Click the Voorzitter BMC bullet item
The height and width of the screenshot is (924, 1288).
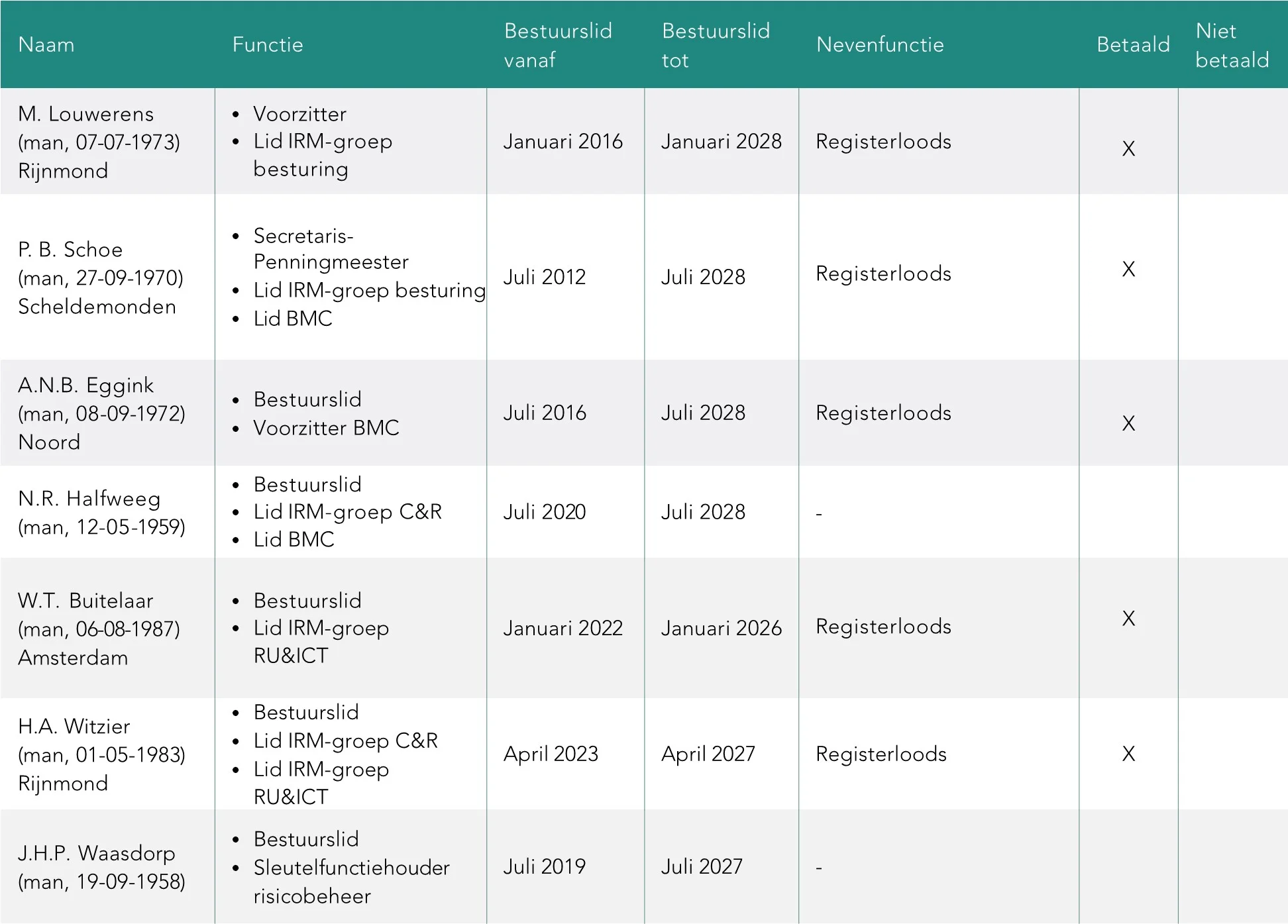(x=326, y=428)
